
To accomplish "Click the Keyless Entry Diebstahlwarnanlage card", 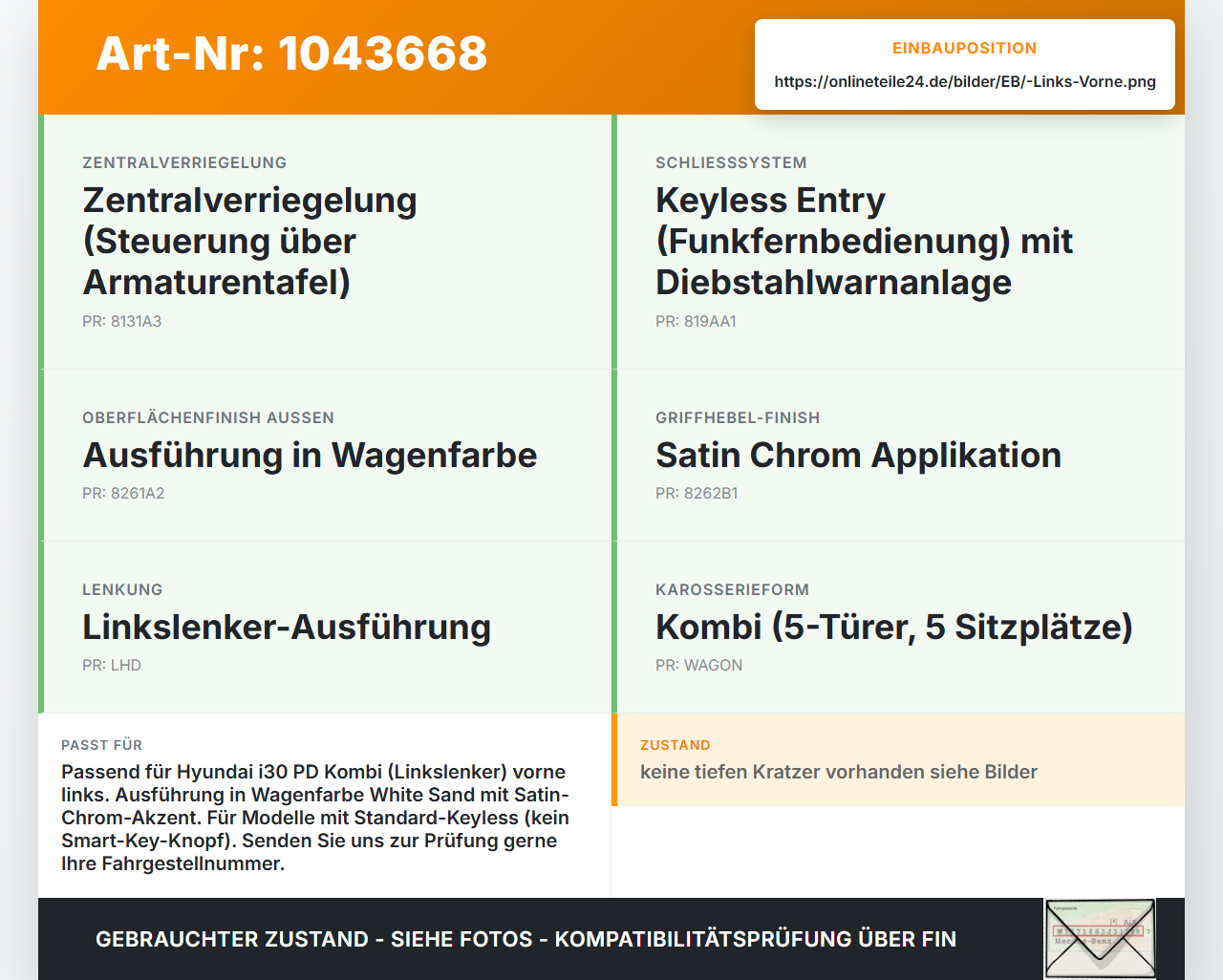I will point(898,242).
